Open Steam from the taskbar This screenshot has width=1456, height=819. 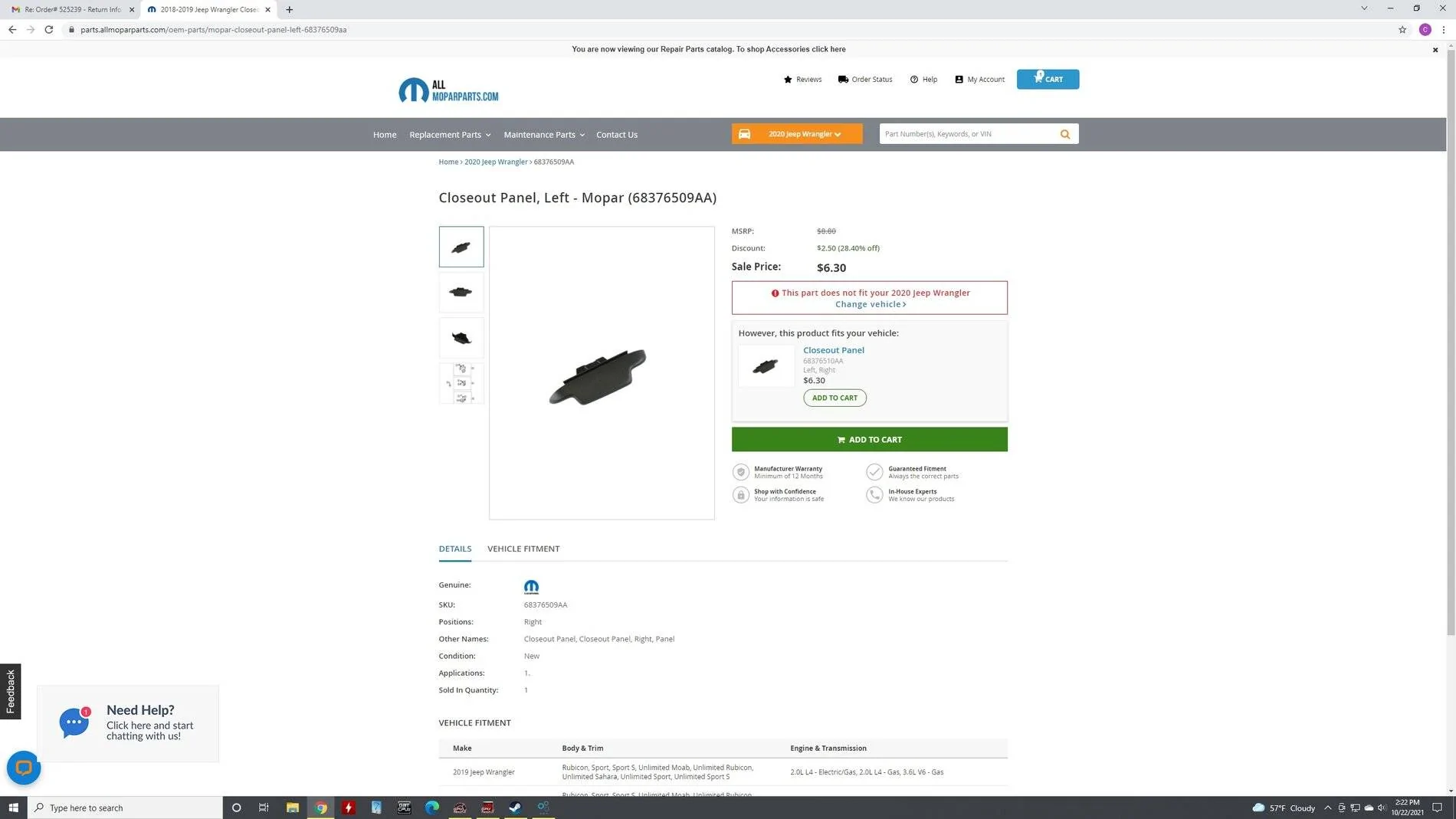(x=516, y=808)
